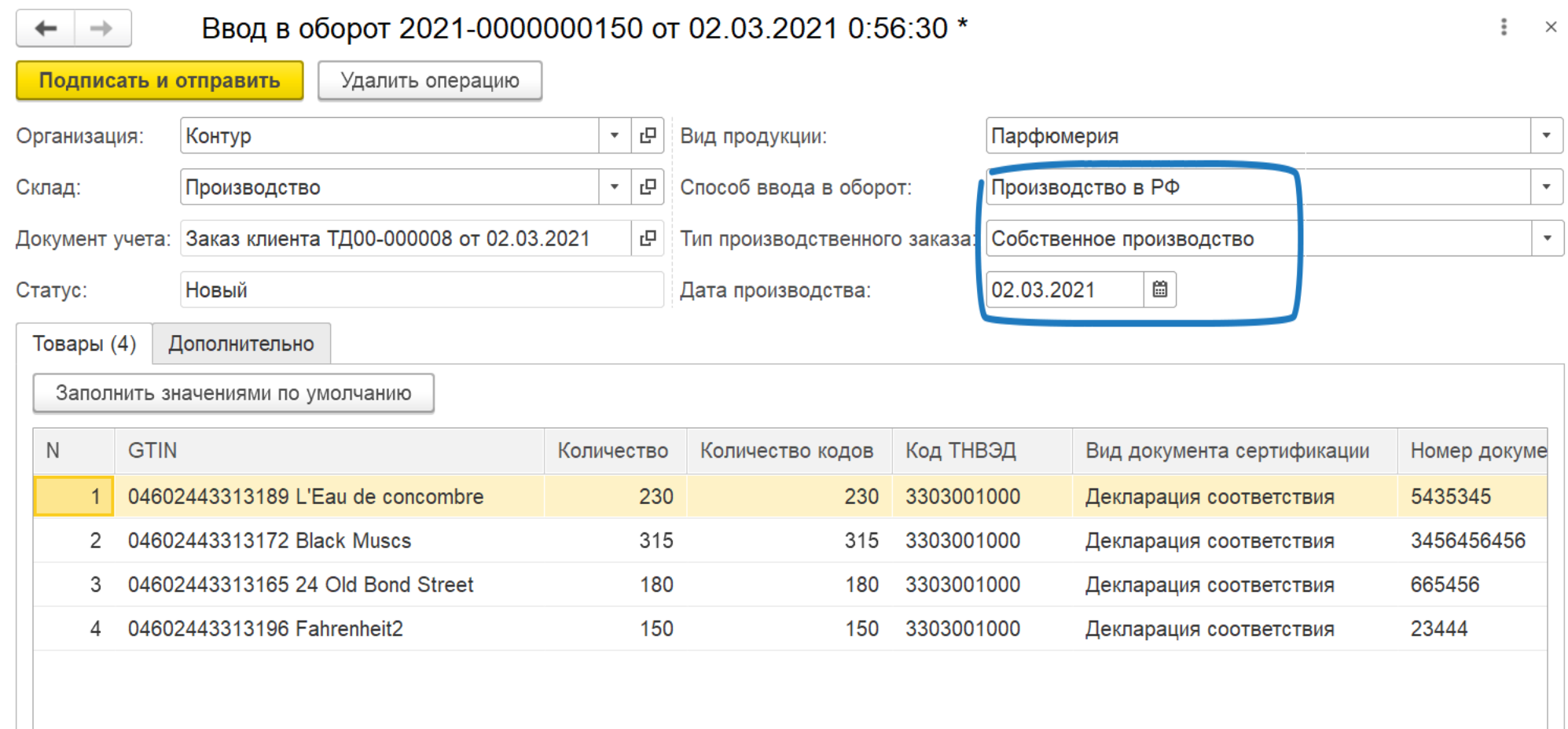Click the Количество column header
The height and width of the screenshot is (729, 1568).
click(x=615, y=451)
